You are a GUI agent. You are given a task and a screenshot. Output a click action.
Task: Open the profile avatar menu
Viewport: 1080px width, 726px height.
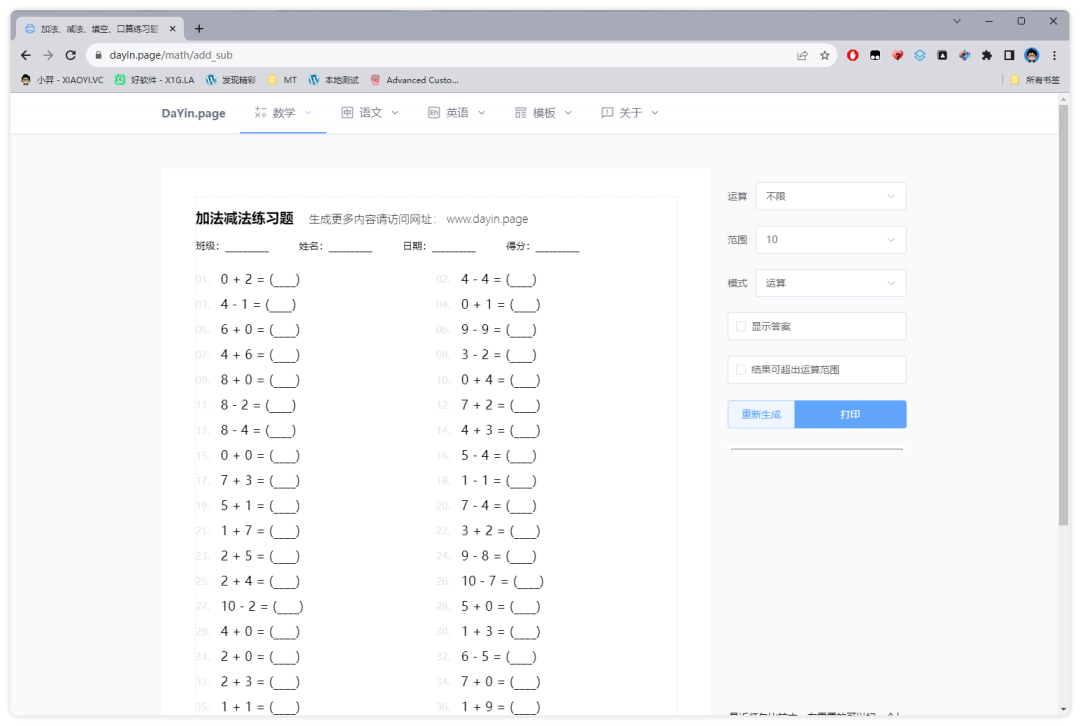pyautogui.click(x=1032, y=55)
